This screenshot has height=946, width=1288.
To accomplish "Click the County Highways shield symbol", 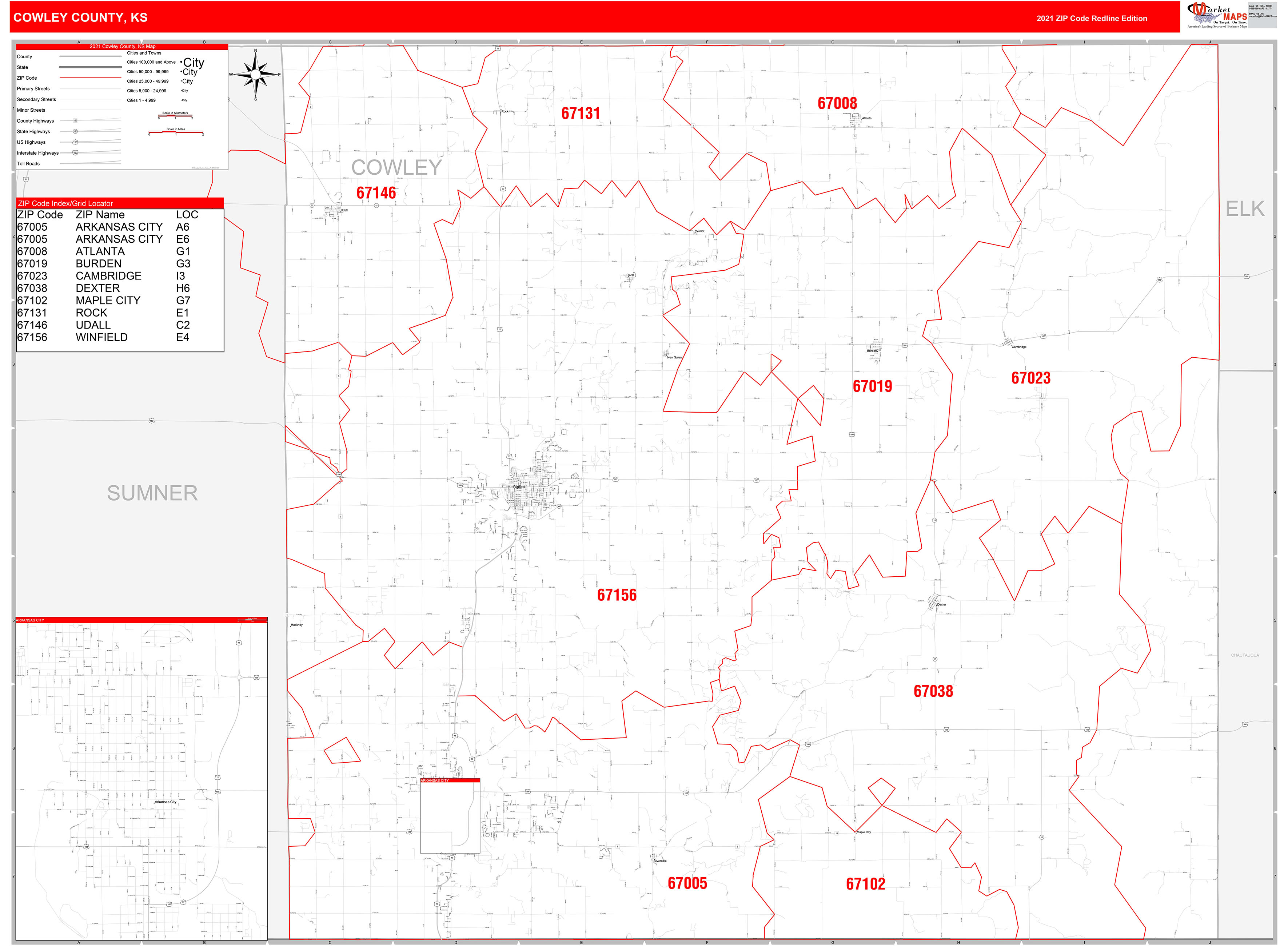I will [x=76, y=121].
